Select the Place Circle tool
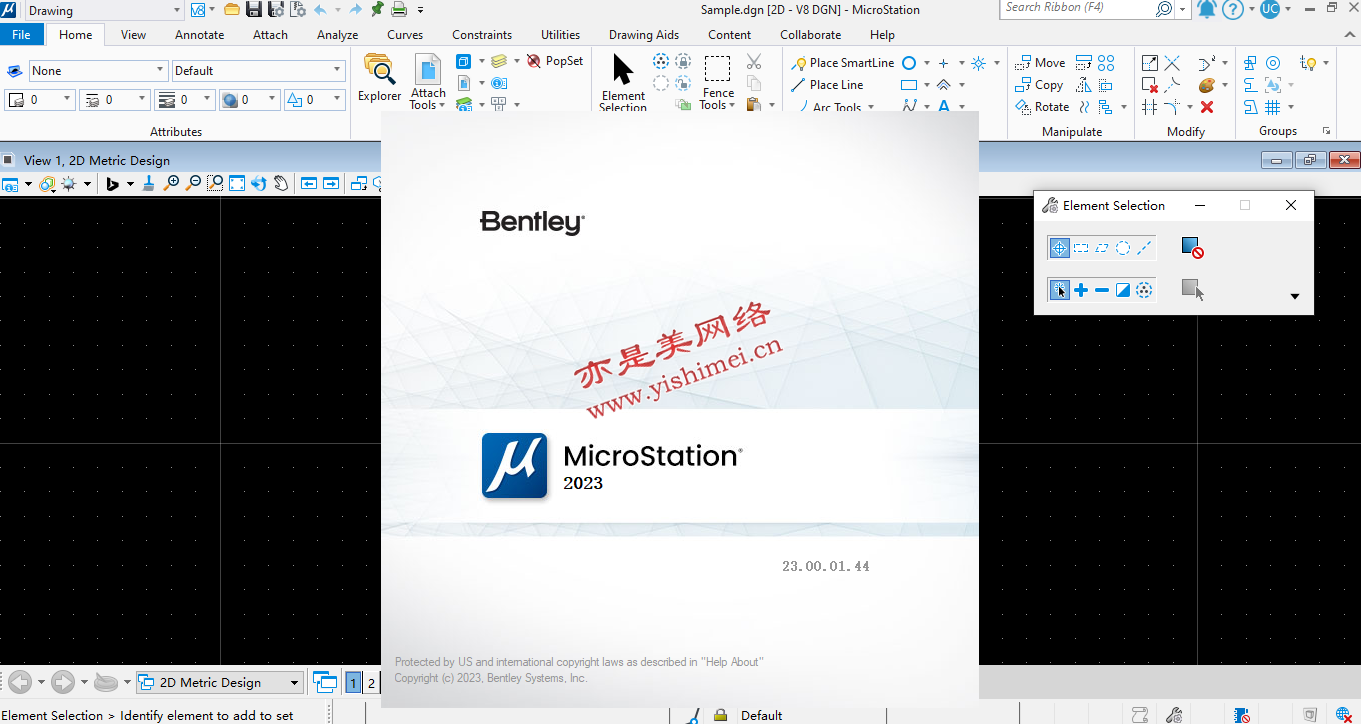Viewport: 1361px width, 724px height. click(x=909, y=63)
